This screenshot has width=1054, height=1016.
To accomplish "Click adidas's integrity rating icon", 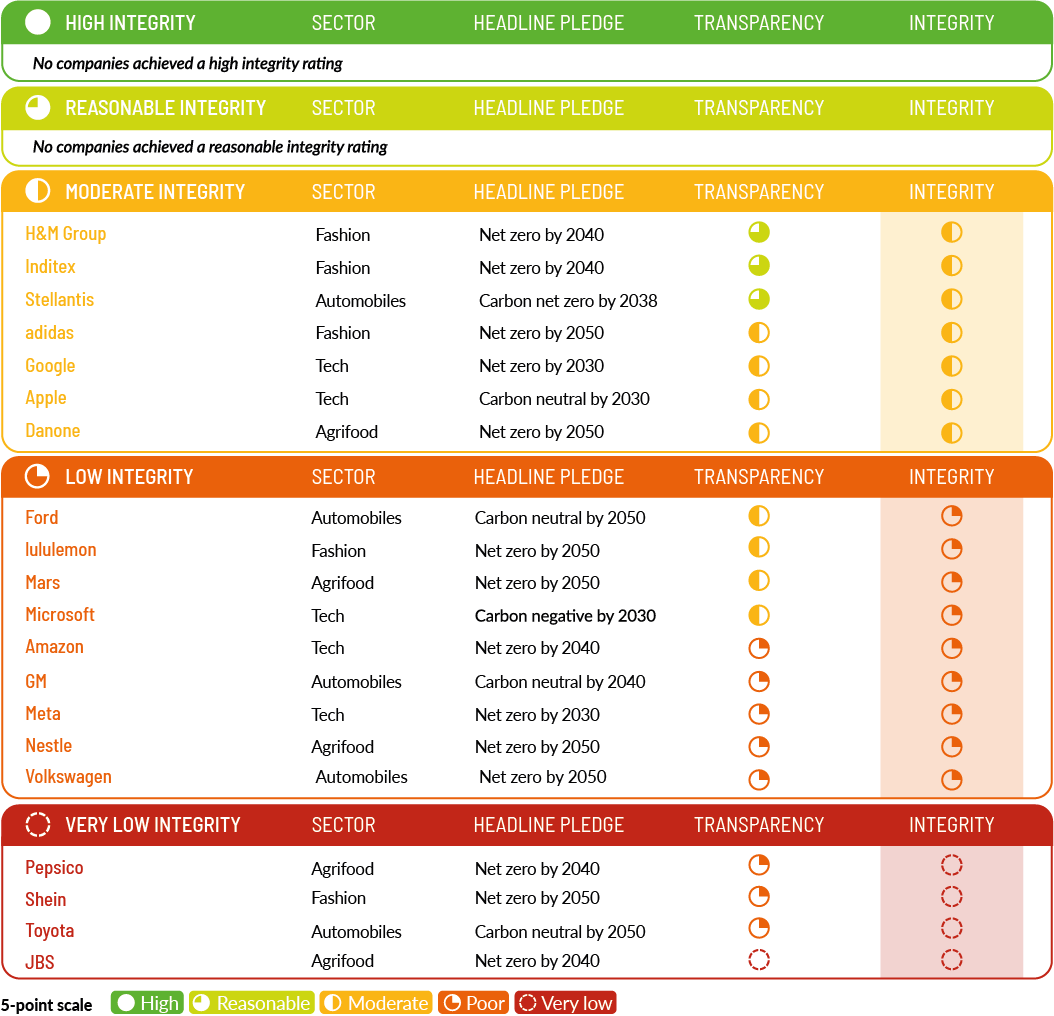I will click(951, 332).
